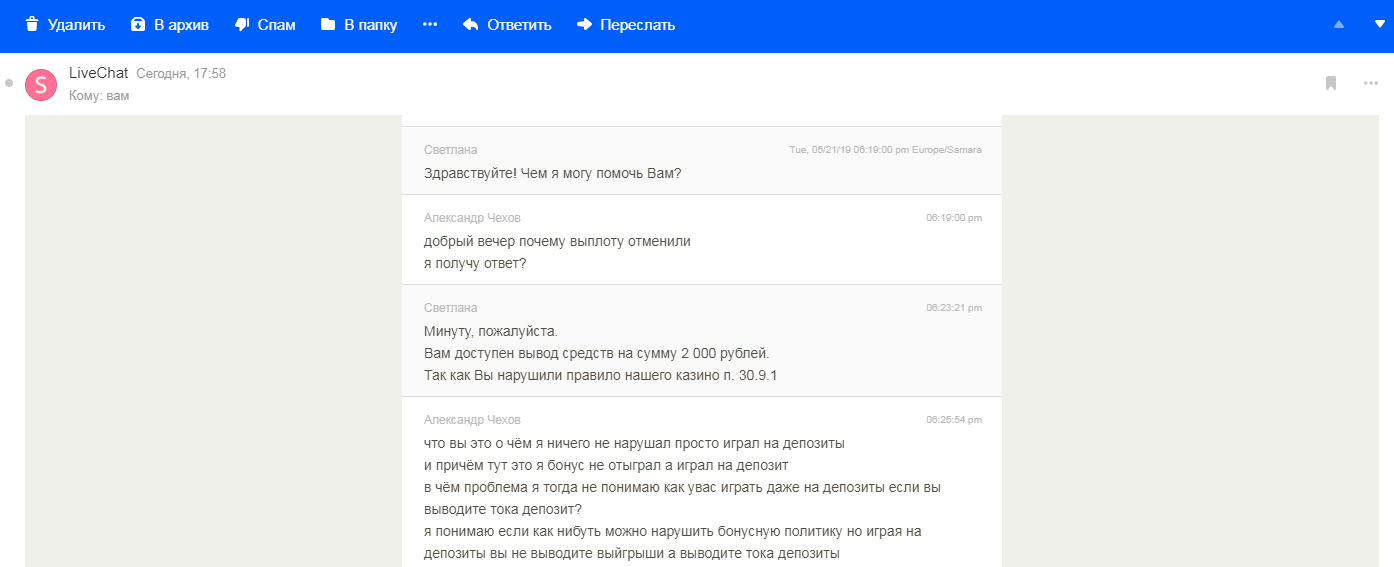Choose the 'В архив' label

click(x=181, y=25)
